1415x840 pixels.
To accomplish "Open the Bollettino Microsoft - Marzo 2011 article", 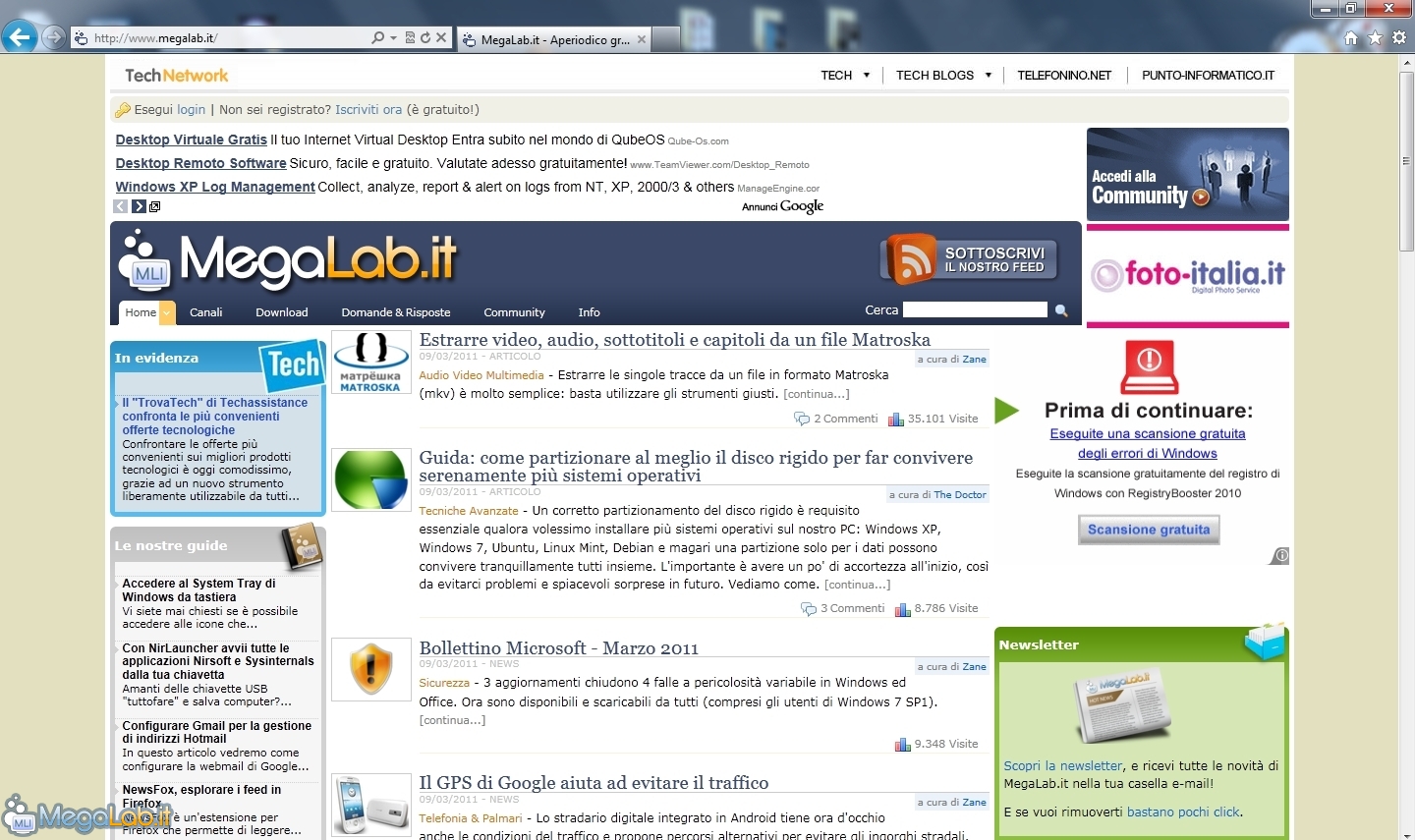I will coord(559,648).
